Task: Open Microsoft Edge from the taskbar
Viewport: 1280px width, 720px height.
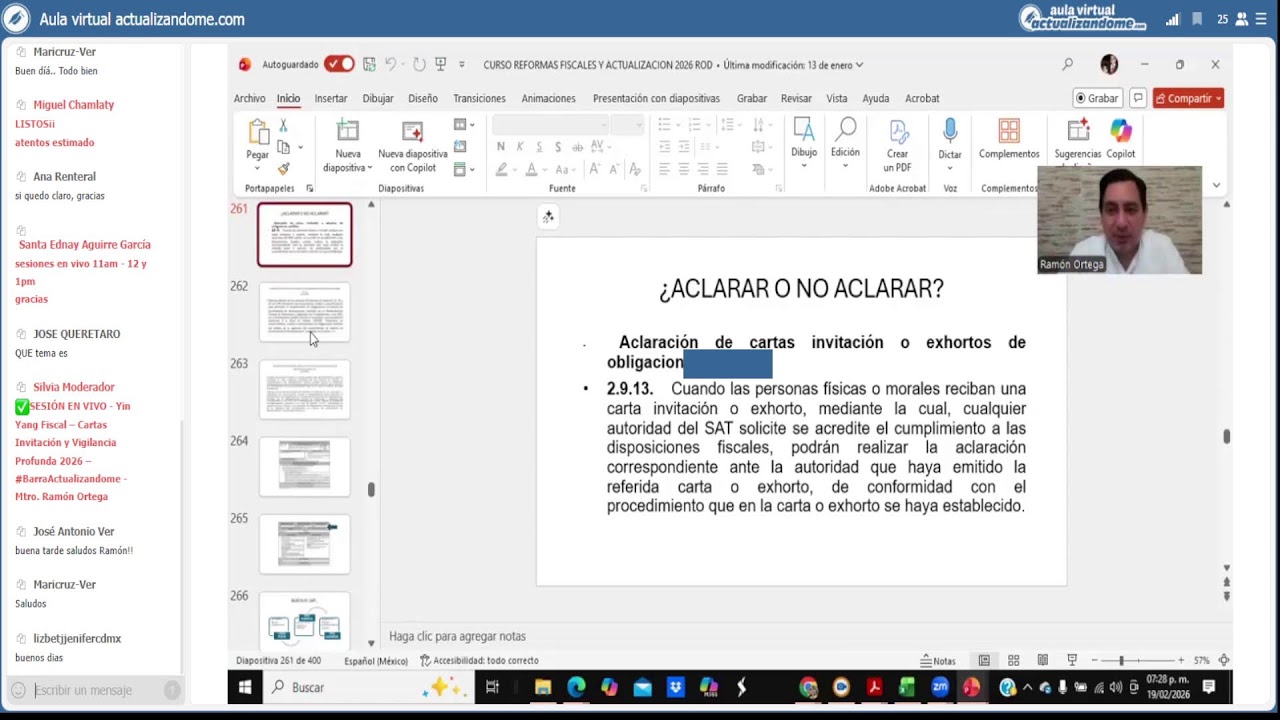Action: (576, 687)
